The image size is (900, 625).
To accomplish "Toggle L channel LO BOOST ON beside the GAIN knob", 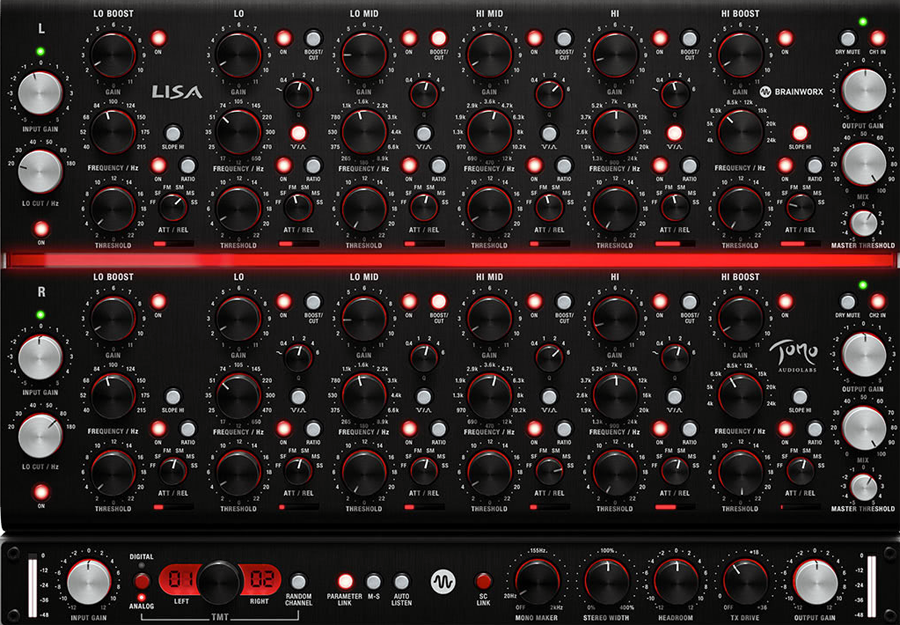I will point(158,38).
